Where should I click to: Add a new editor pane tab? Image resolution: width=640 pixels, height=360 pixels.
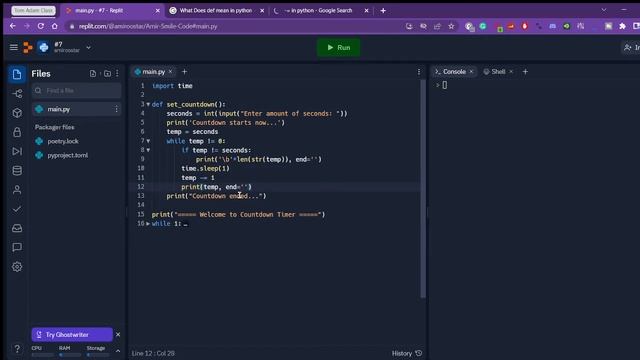click(184, 72)
